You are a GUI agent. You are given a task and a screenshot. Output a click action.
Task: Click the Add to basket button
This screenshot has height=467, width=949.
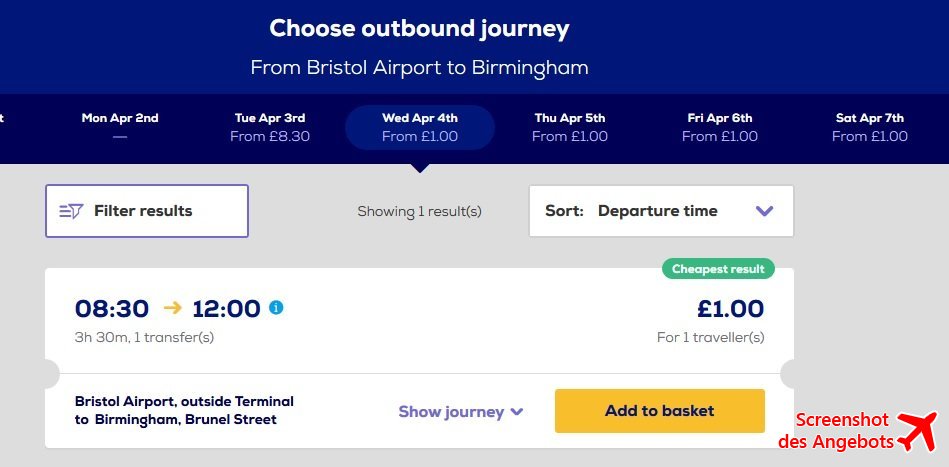click(660, 411)
